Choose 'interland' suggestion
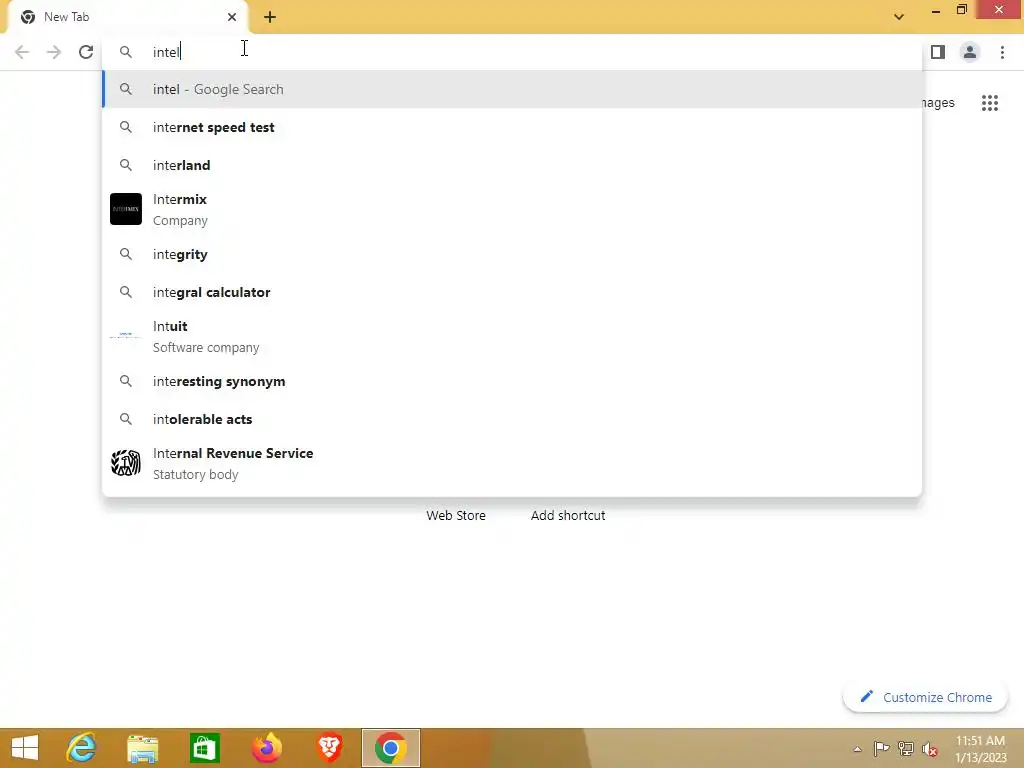Viewport: 1024px width, 768px height. [x=512, y=165]
